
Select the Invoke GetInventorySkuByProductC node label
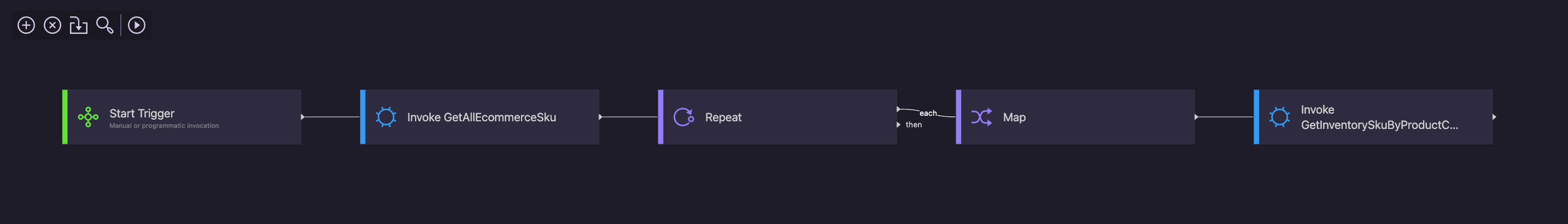(1379, 117)
